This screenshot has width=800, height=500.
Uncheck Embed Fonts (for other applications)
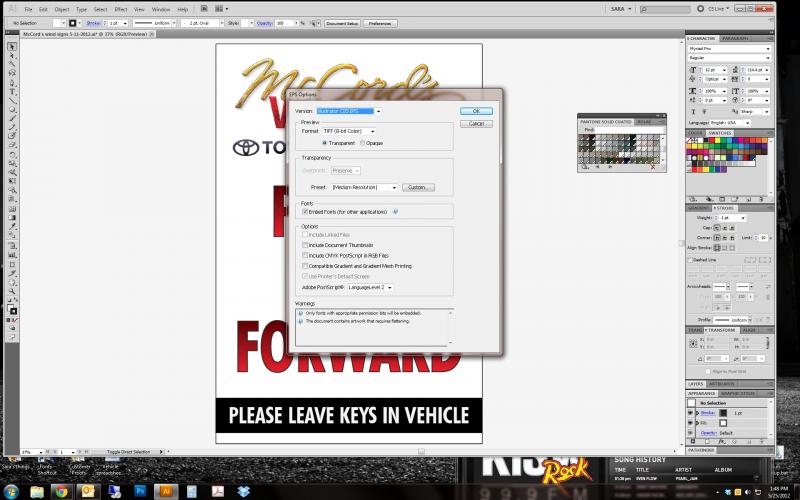coord(305,212)
